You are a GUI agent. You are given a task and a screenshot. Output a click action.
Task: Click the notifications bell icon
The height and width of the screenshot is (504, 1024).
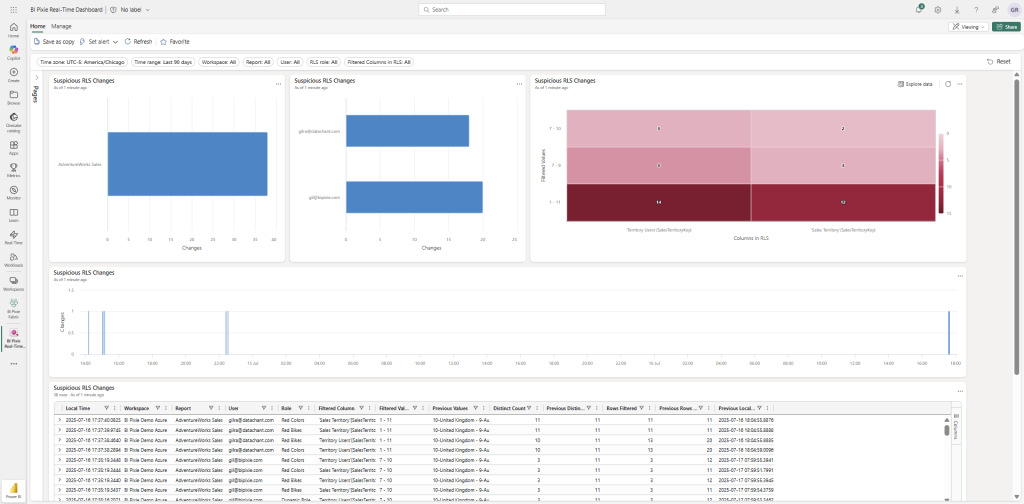point(919,9)
